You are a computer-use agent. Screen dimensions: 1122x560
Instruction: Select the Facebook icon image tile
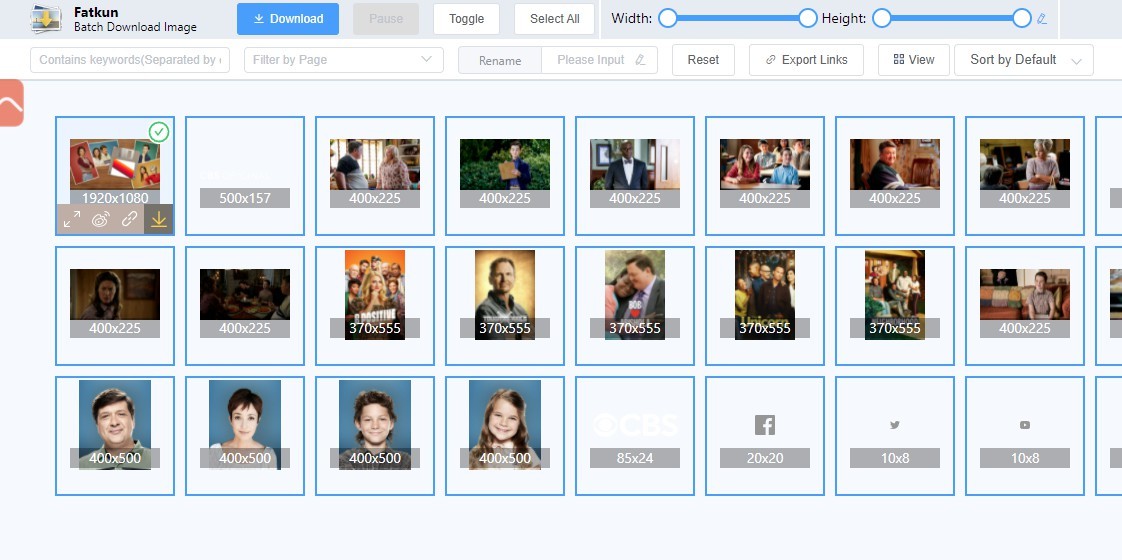[x=765, y=436]
